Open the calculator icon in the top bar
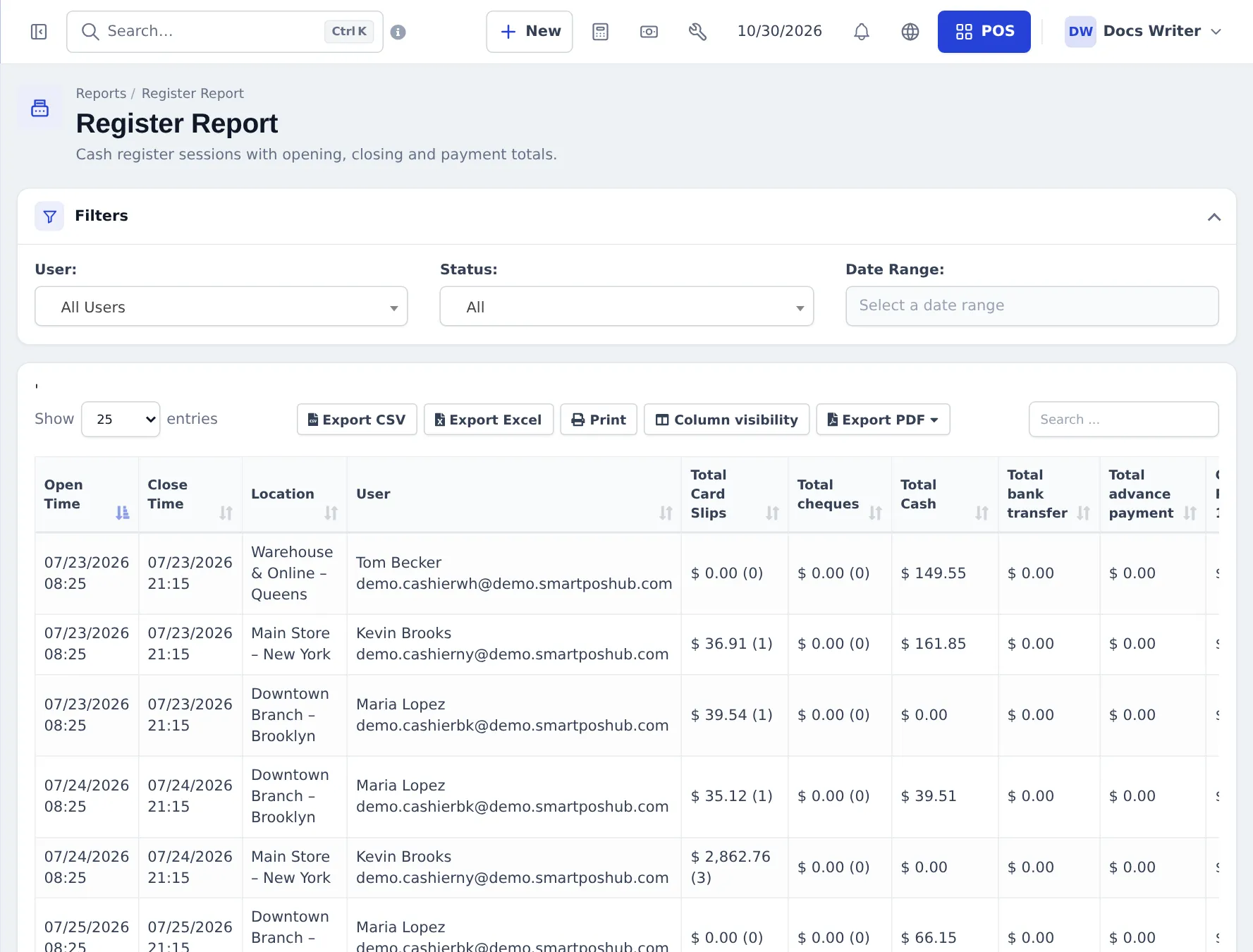The width and height of the screenshot is (1253, 952). (600, 32)
